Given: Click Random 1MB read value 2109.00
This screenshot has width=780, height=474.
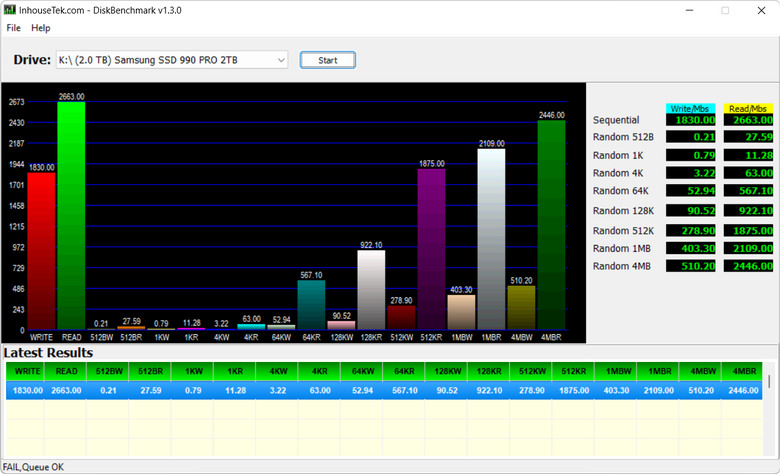Looking at the screenshot, I should [x=748, y=248].
